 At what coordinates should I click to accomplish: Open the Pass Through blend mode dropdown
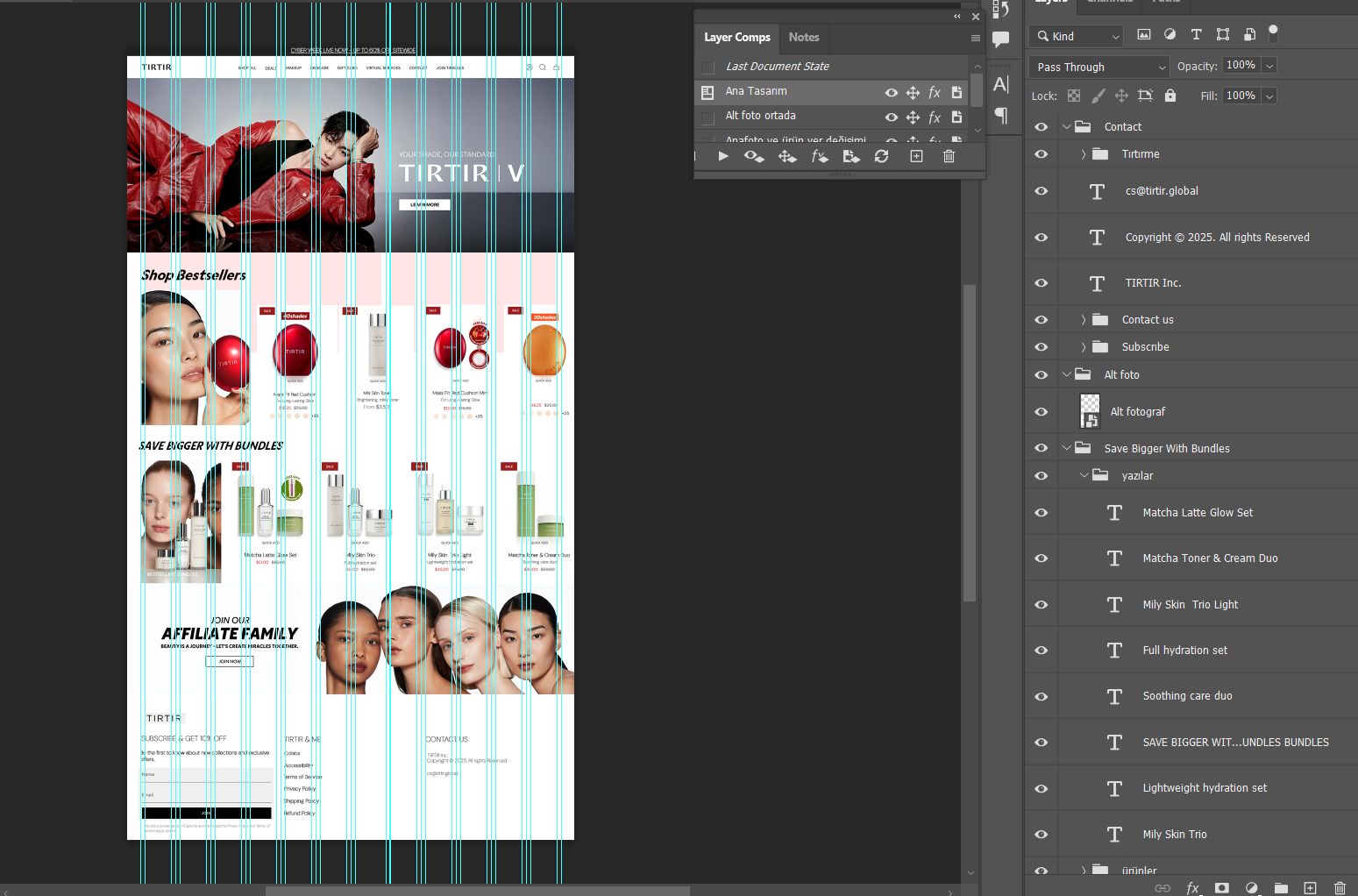point(1099,67)
